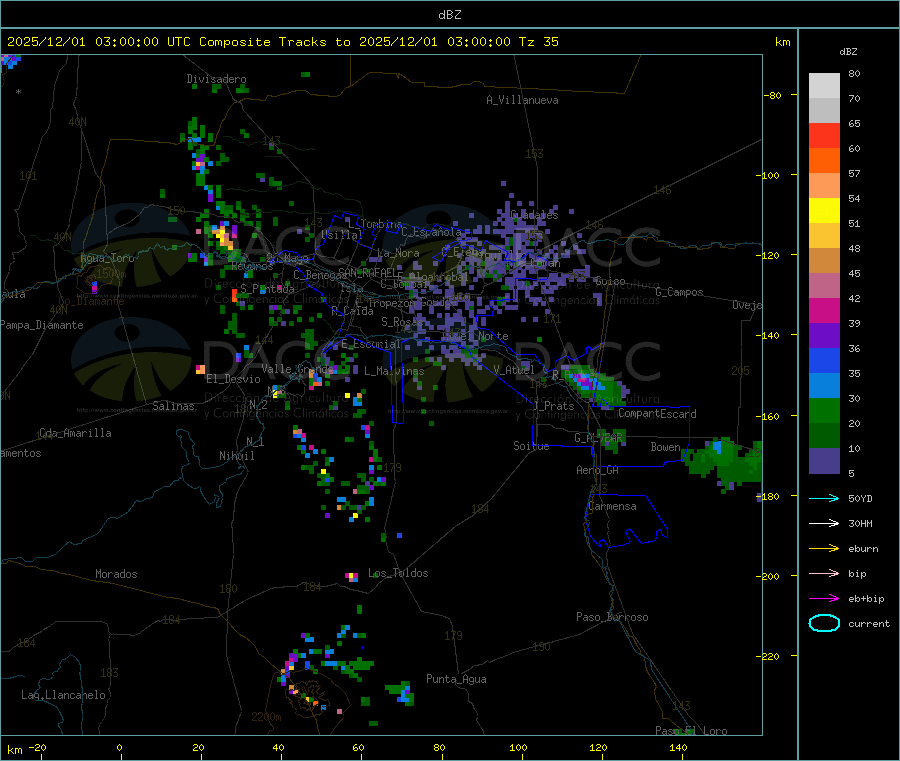
Task: Click the cyan current ellipse legend icon
Action: pyautogui.click(x=824, y=623)
